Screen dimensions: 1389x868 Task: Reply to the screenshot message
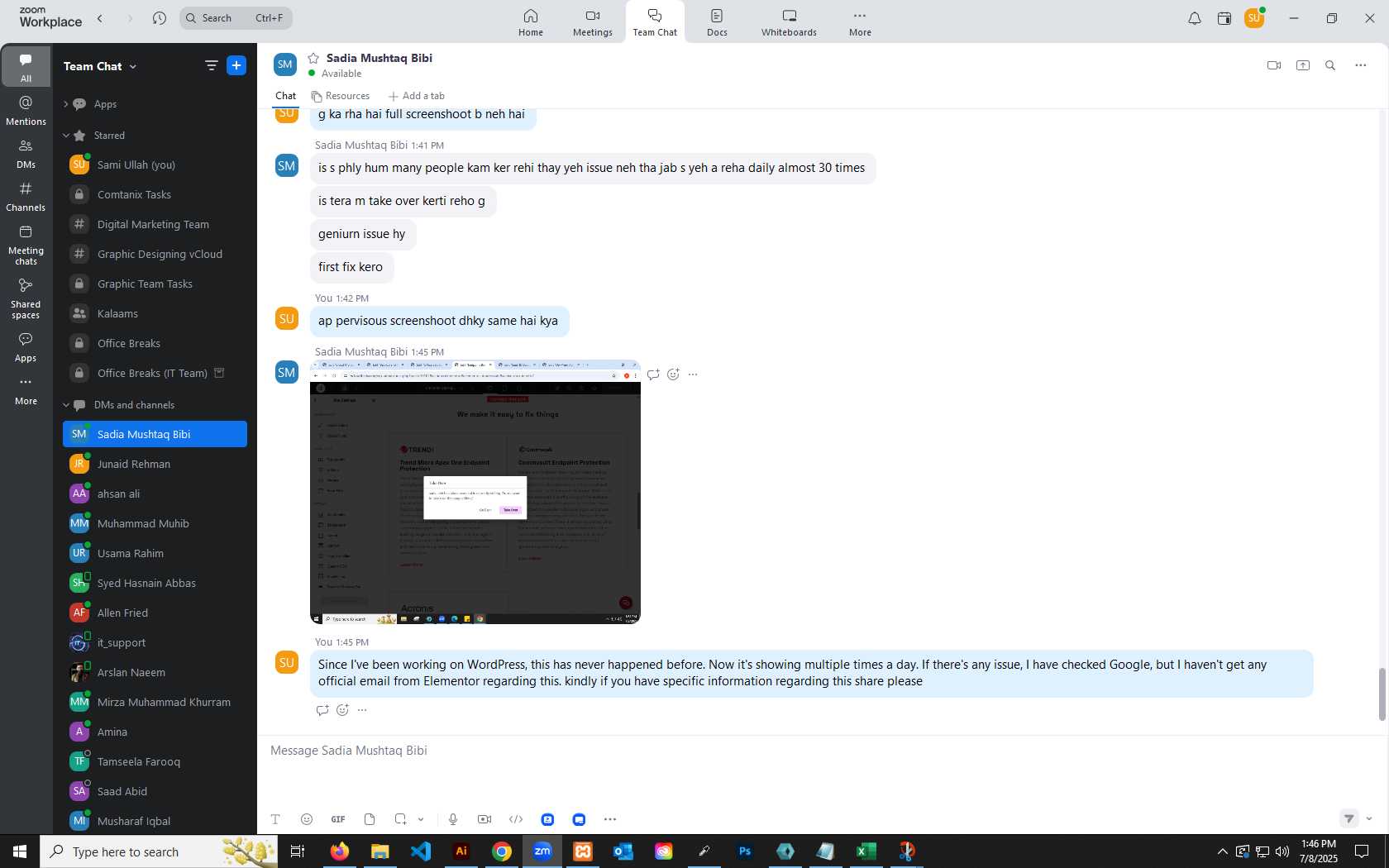point(653,374)
